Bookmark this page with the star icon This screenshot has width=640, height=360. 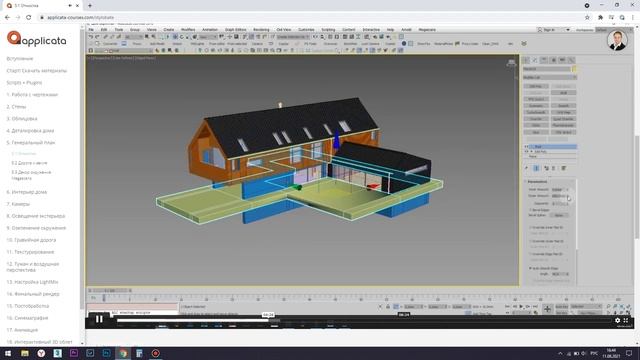point(587,18)
